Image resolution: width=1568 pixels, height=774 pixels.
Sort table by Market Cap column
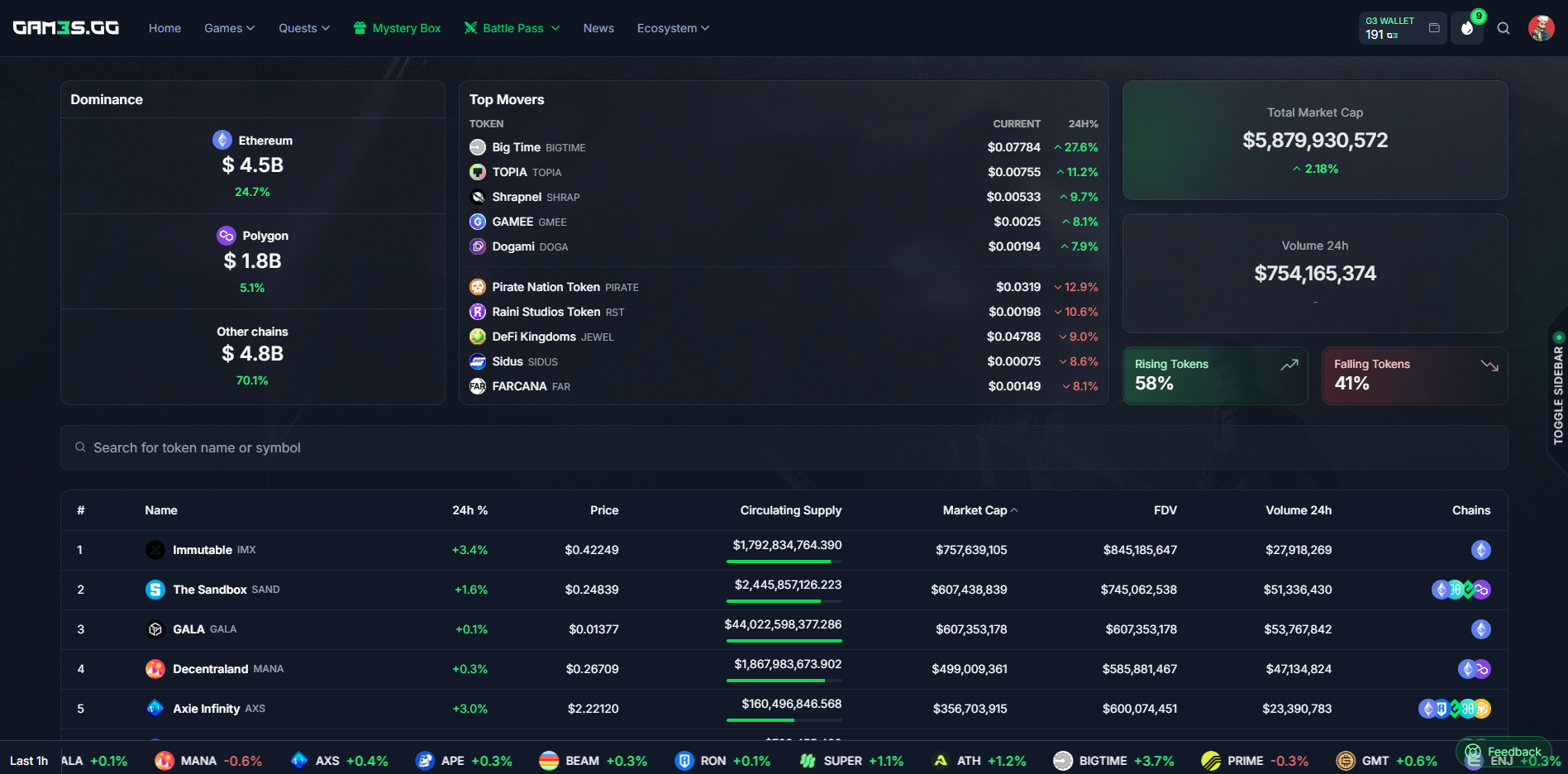(x=980, y=510)
